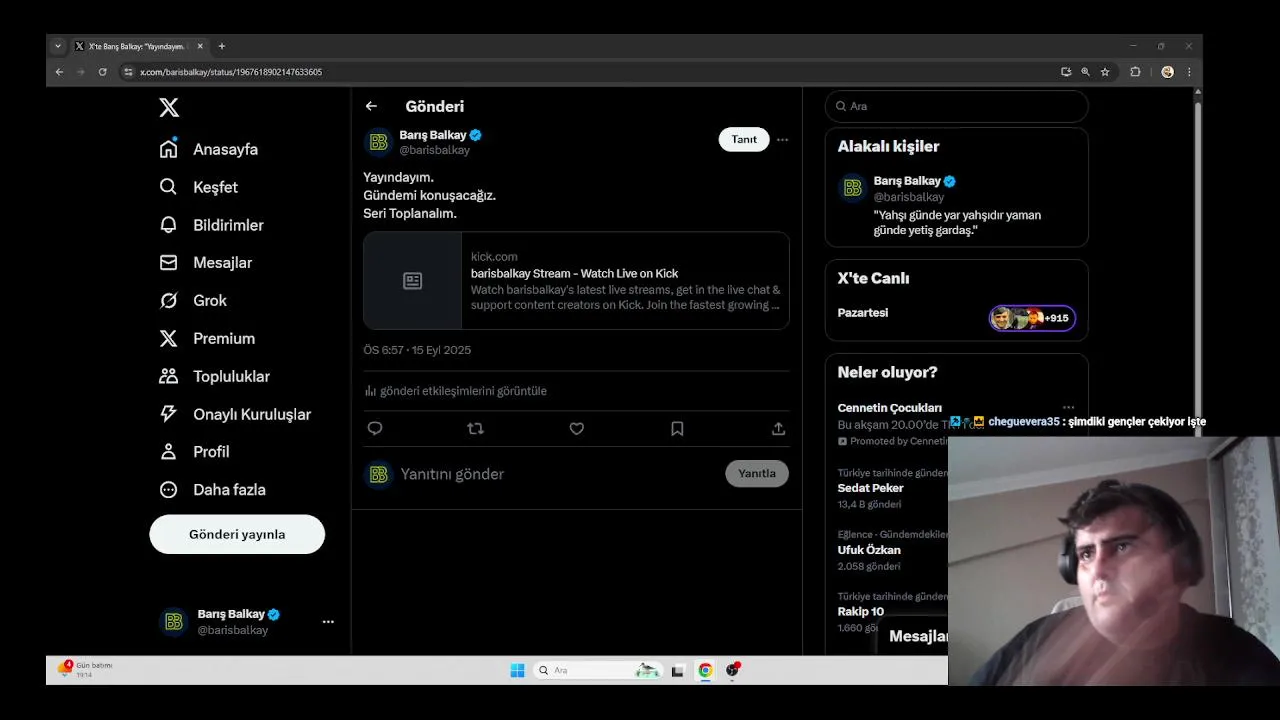
Task: Open Premium X icon
Action: [x=169, y=338]
